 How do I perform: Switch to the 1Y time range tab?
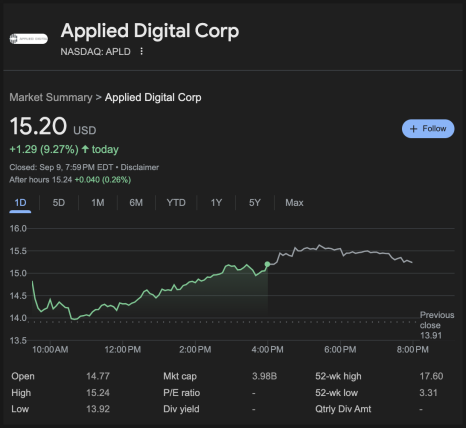(x=216, y=203)
